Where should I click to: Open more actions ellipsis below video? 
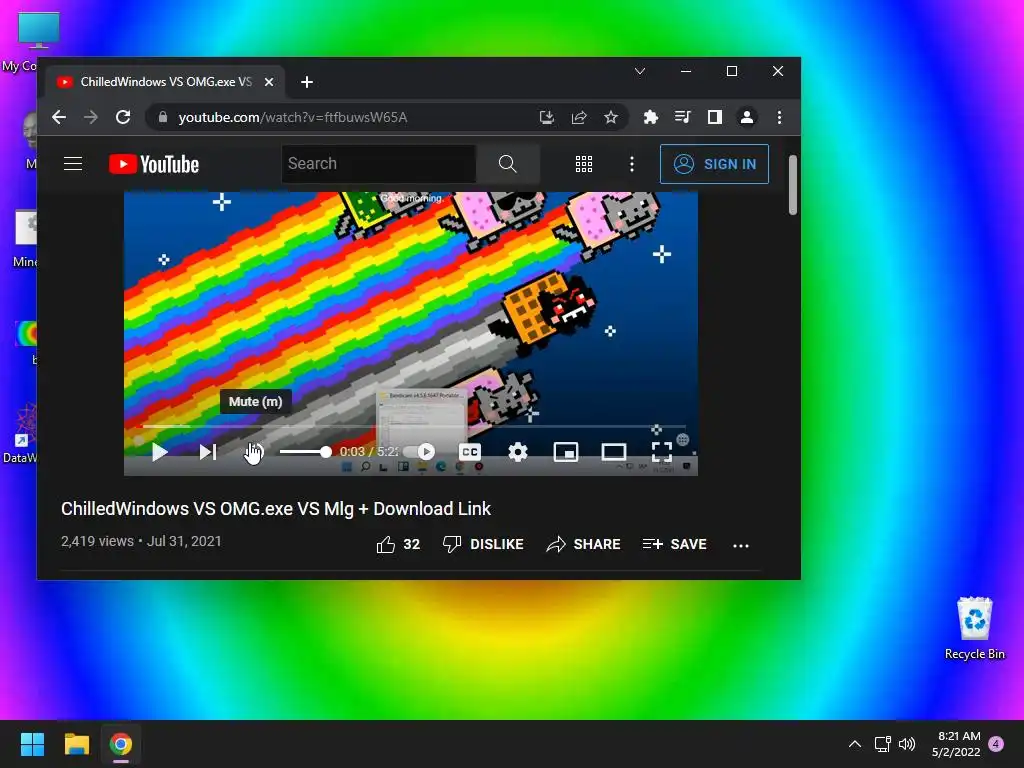pyautogui.click(x=741, y=545)
